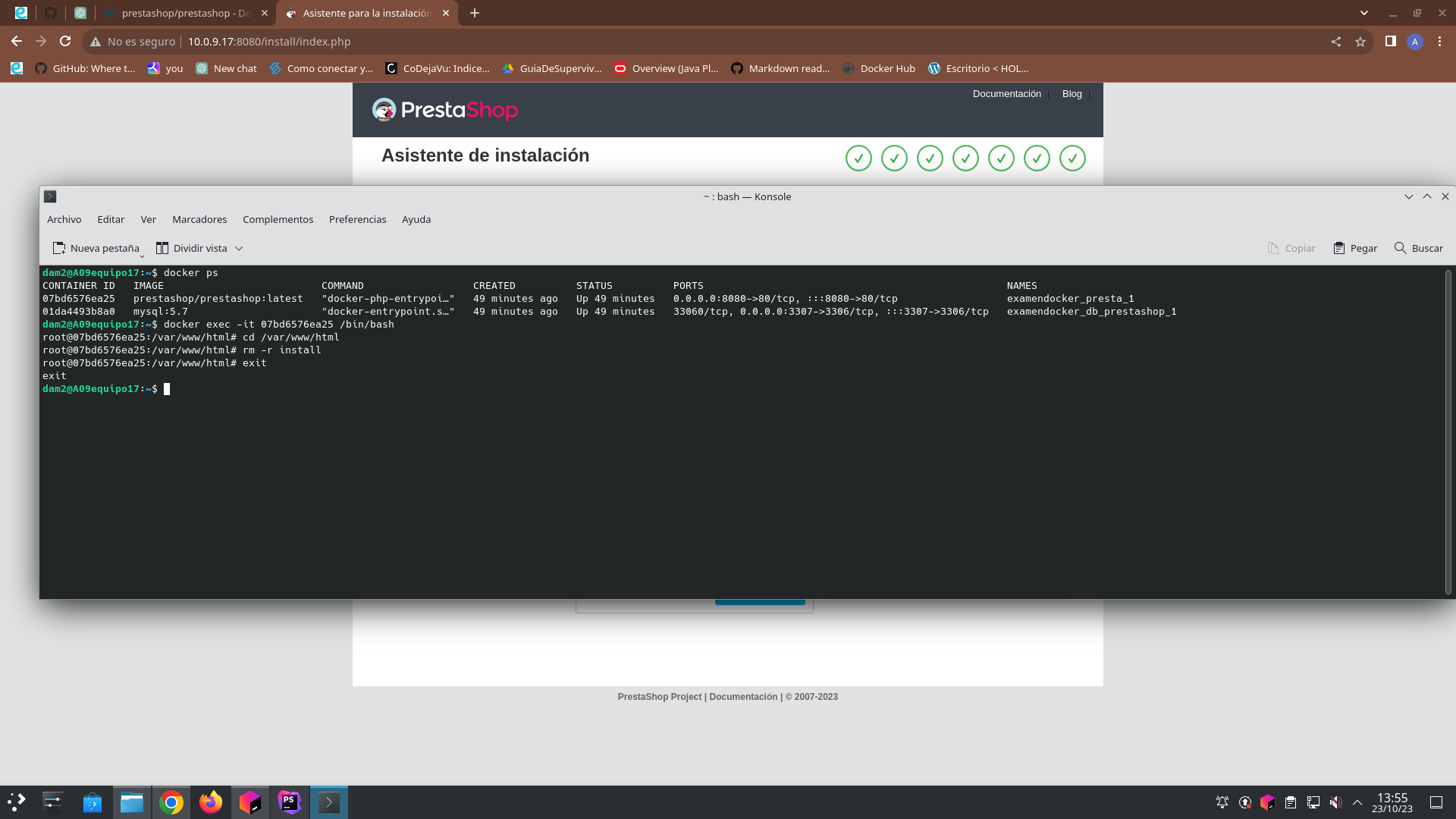Show hidden system tray icons

tap(1357, 802)
